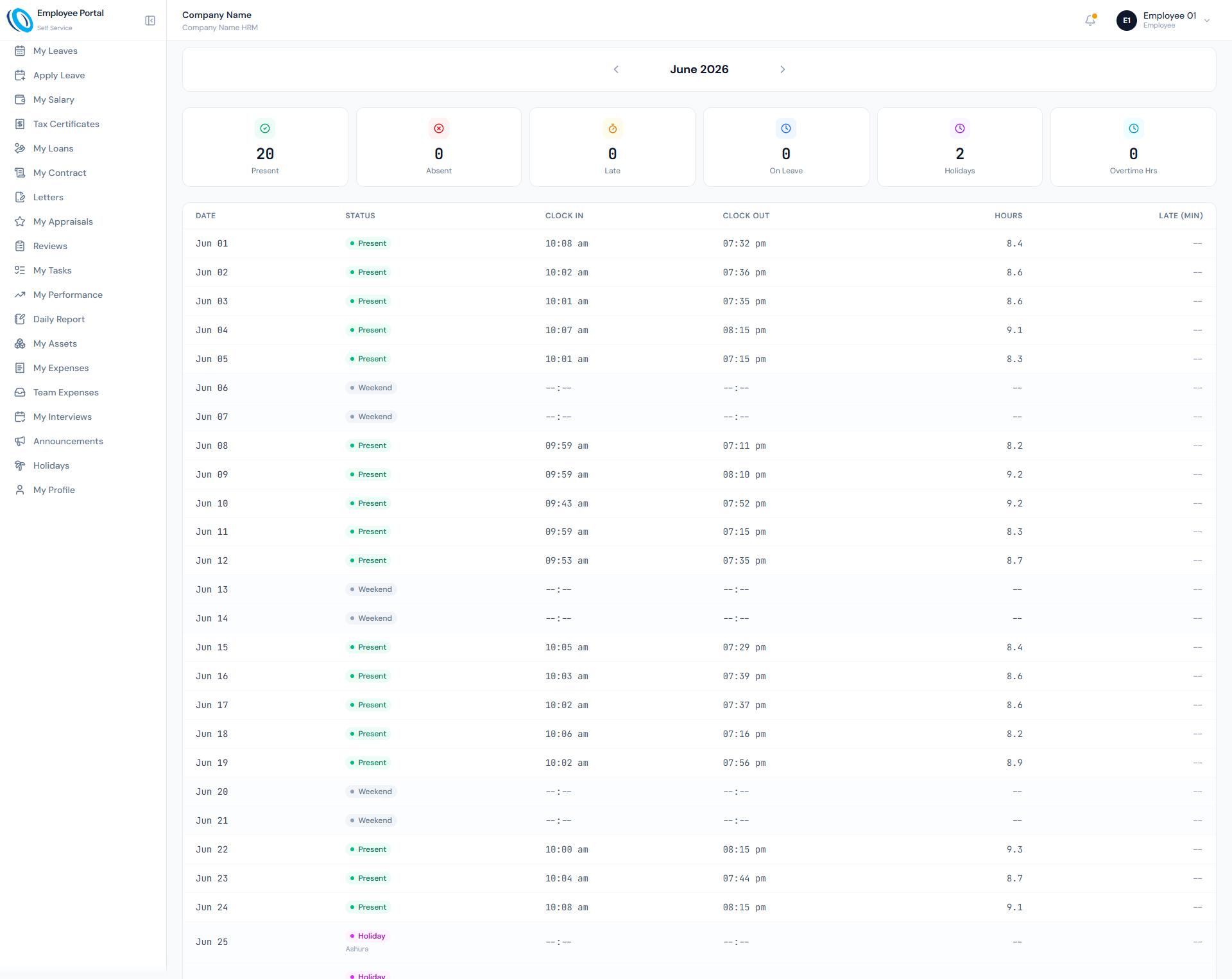
Task: Open the notifications bell
Action: pos(1090,21)
